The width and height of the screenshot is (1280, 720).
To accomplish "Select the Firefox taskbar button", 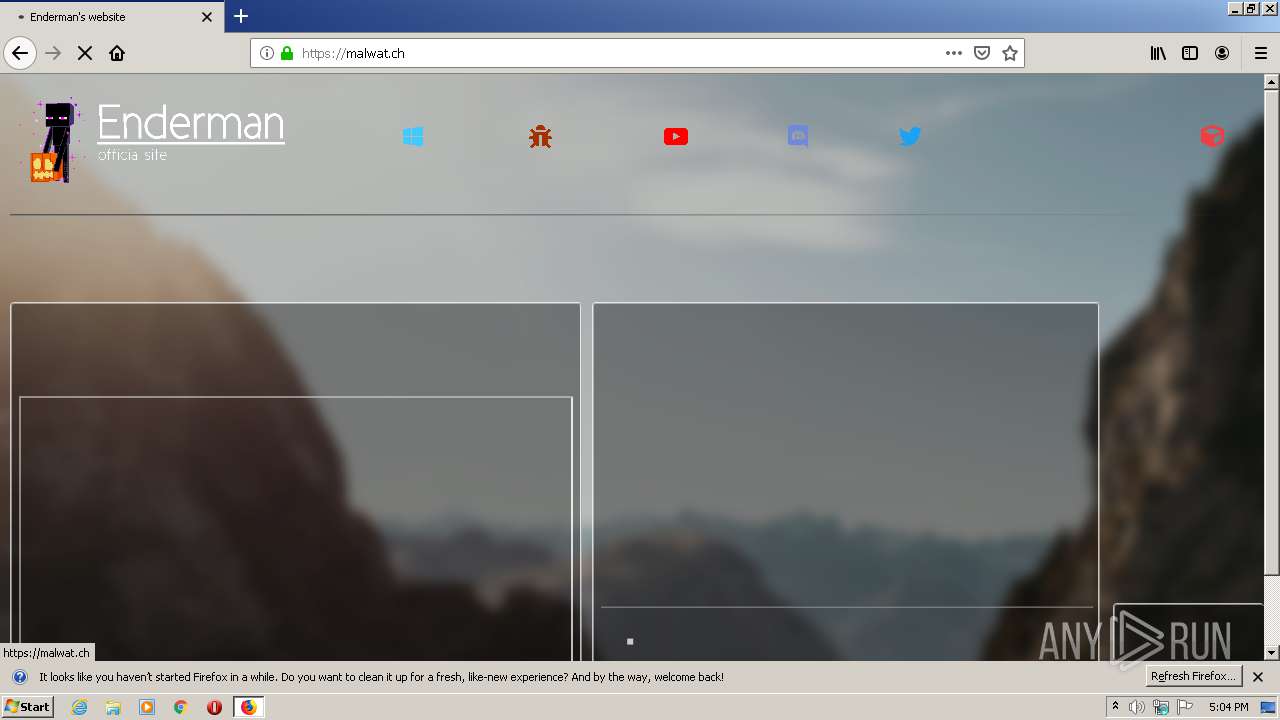I will 249,707.
